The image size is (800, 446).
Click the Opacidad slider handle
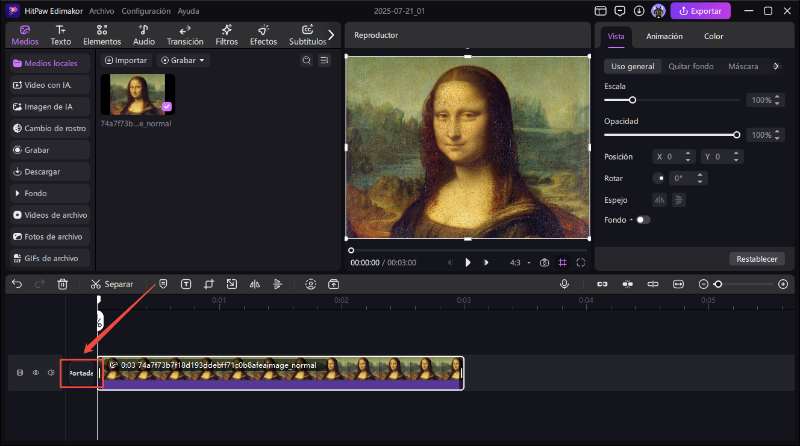(x=737, y=134)
